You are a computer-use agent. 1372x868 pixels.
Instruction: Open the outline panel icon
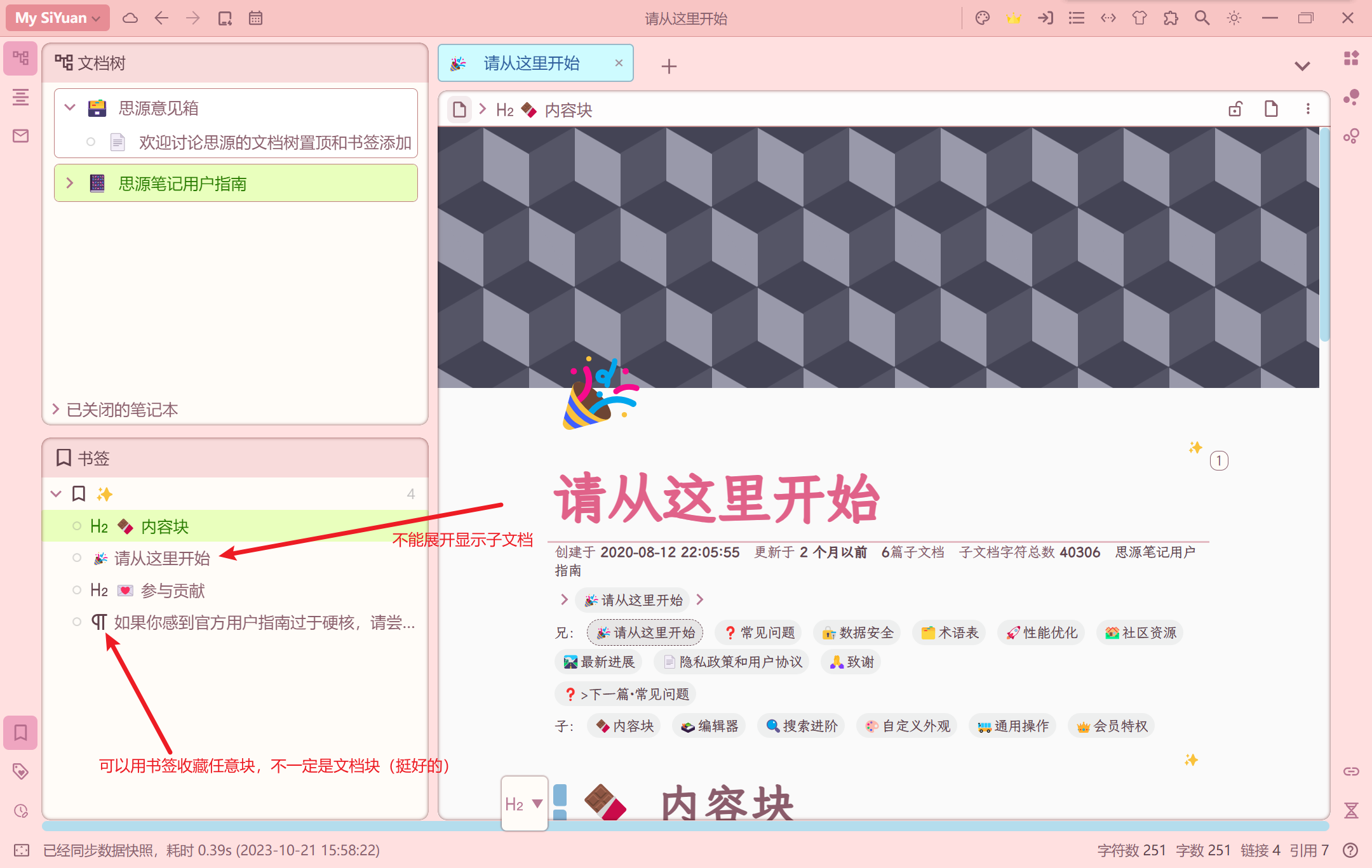coord(20,97)
